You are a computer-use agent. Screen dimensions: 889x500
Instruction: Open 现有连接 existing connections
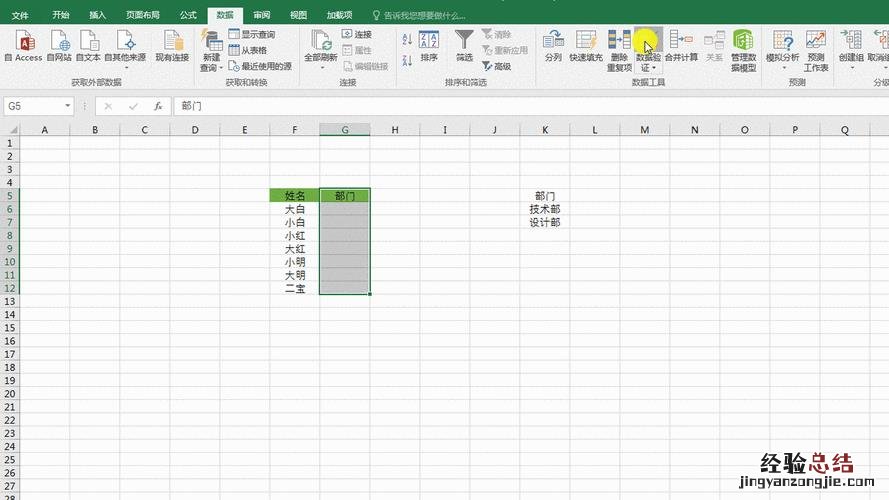172,45
